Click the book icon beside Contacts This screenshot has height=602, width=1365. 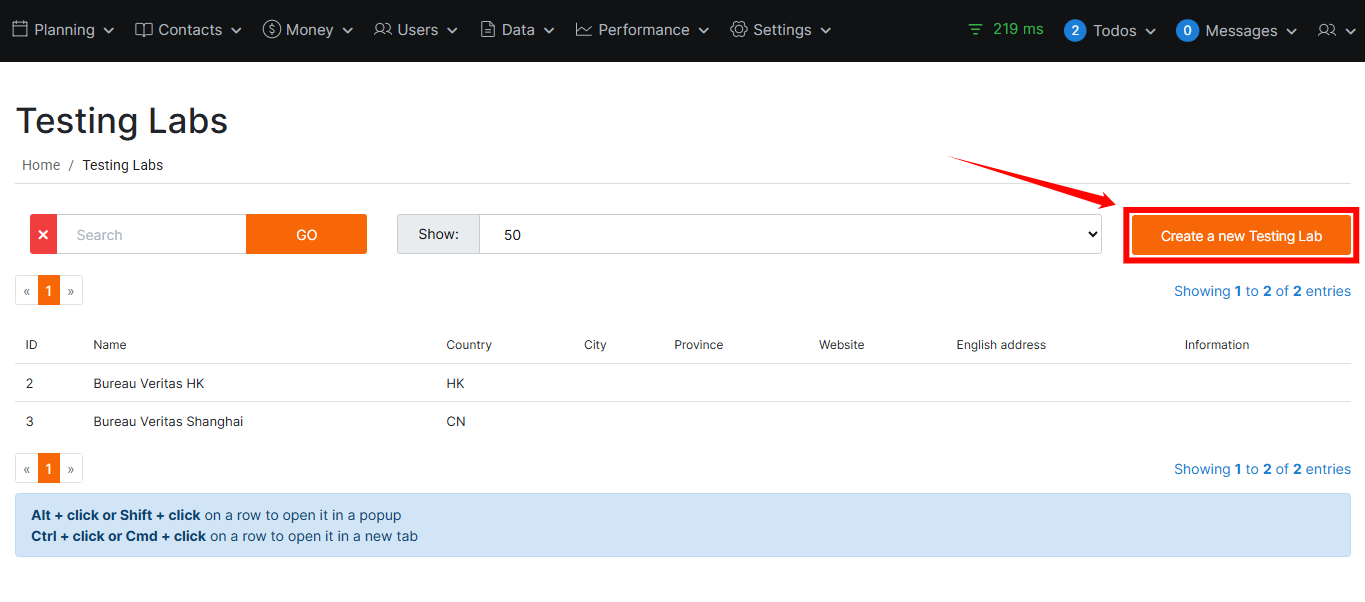(x=144, y=30)
